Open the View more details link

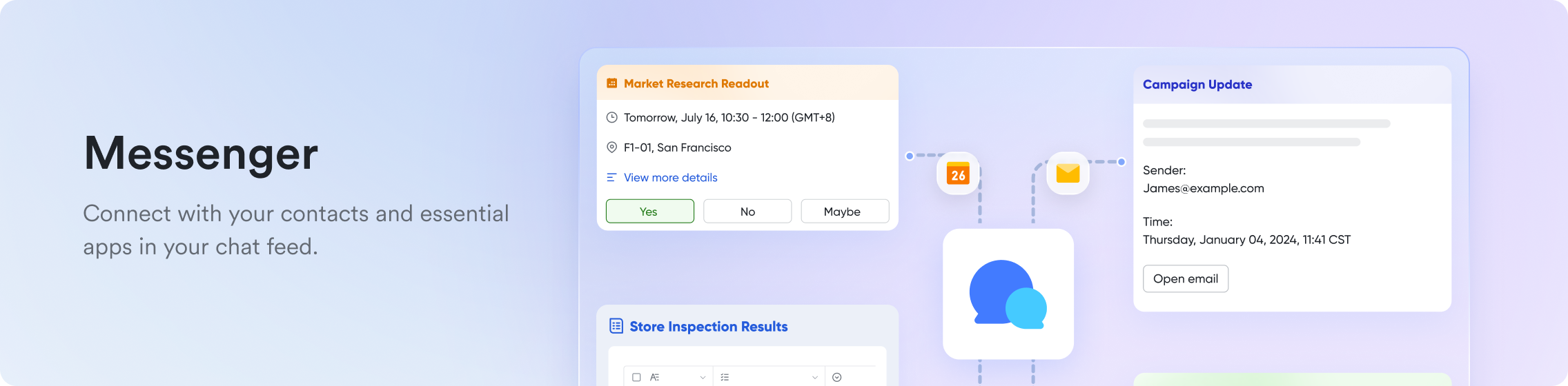pyautogui.click(x=670, y=178)
